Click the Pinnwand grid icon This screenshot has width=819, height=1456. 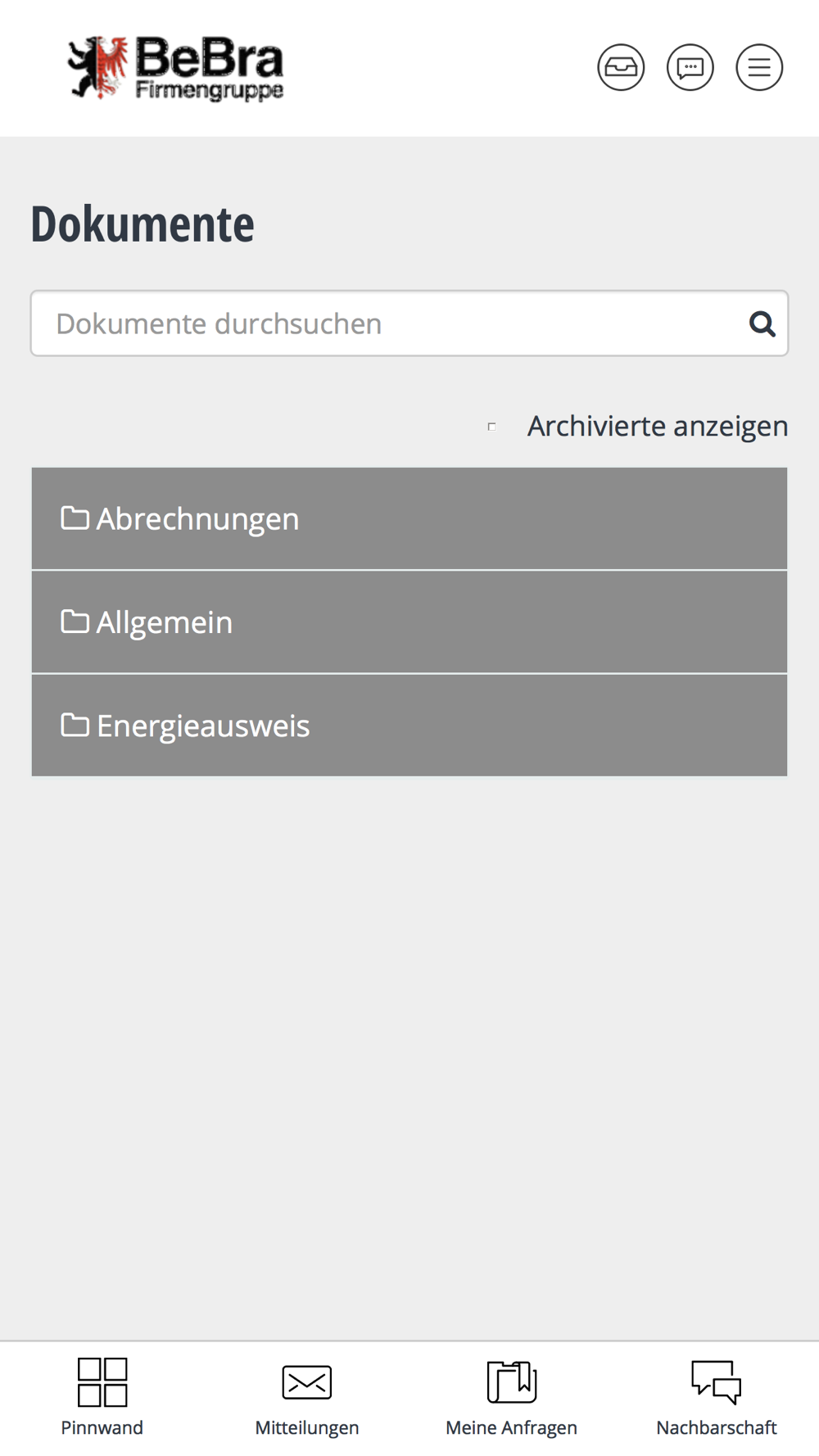pos(102,1381)
